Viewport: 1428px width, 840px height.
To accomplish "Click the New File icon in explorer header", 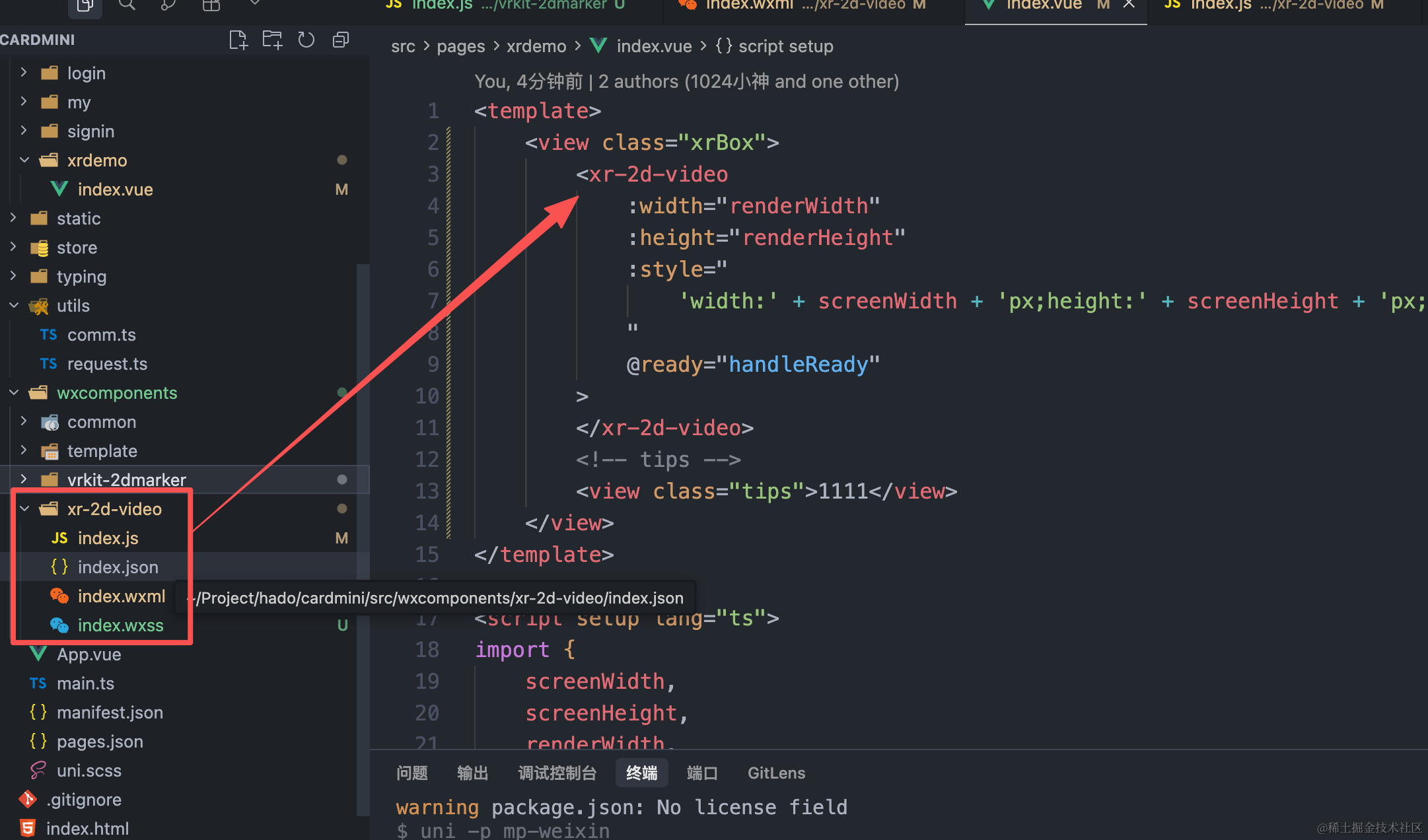I will pos(238,40).
